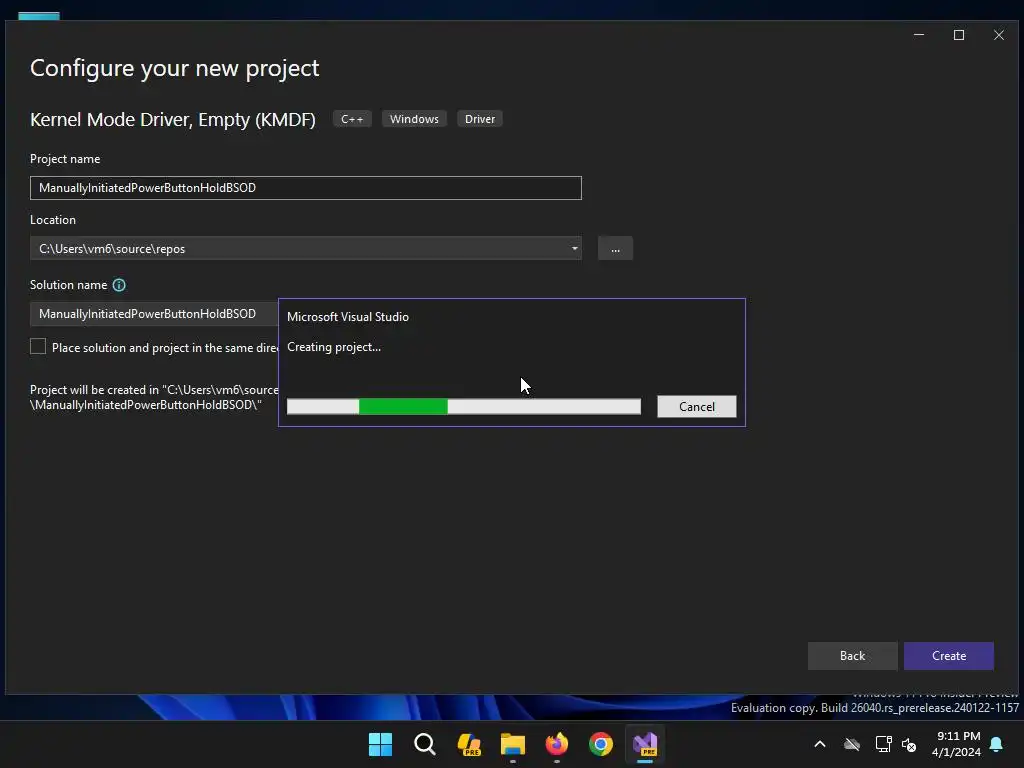Click the Configure your new project heading
This screenshot has width=1024, height=768.
[174, 68]
